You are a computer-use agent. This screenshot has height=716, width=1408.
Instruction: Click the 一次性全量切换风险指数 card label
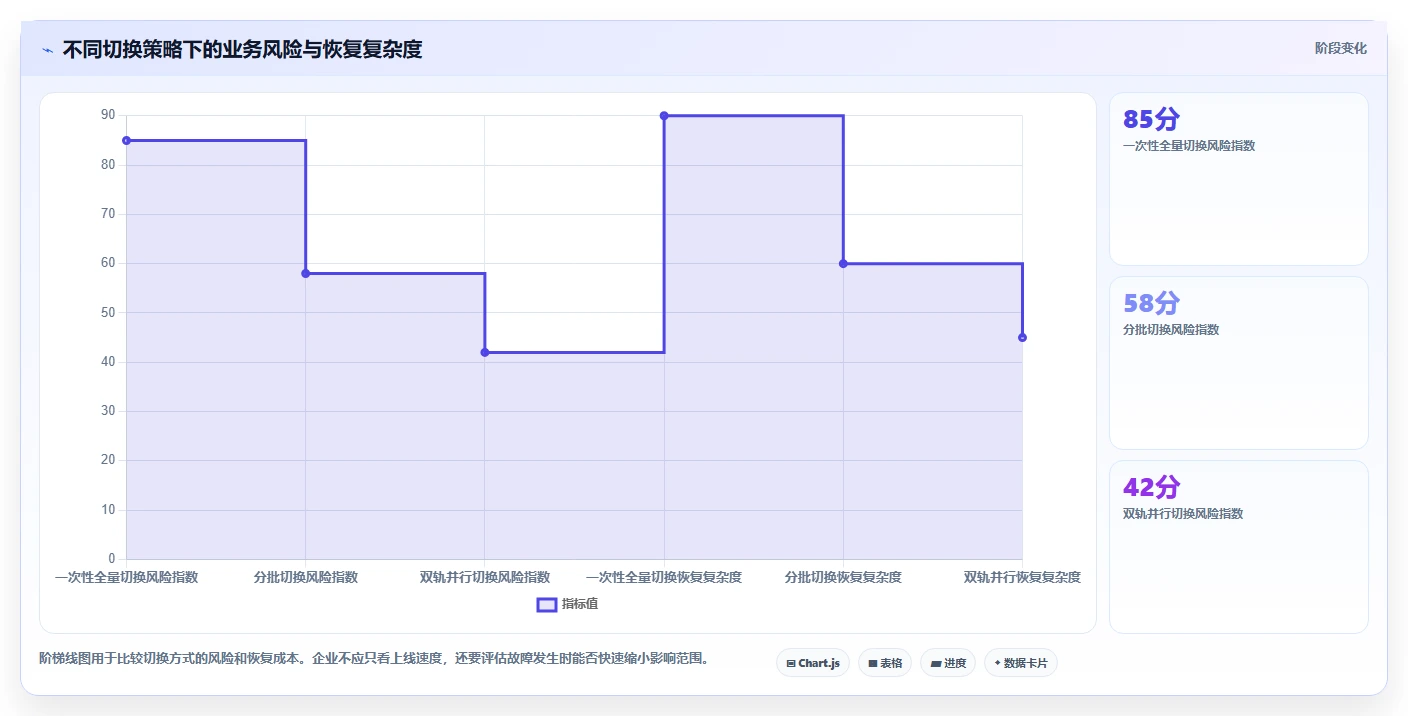coord(1189,146)
